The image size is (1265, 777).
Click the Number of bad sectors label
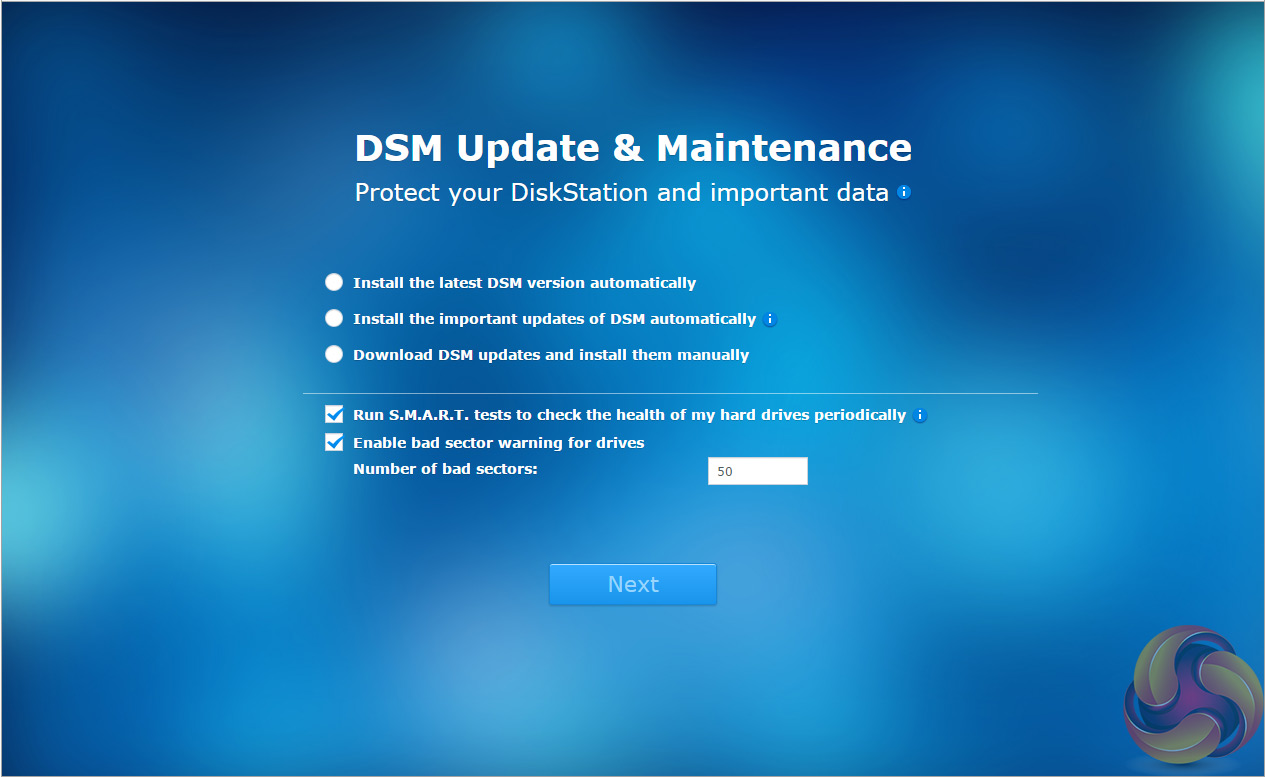(x=445, y=469)
